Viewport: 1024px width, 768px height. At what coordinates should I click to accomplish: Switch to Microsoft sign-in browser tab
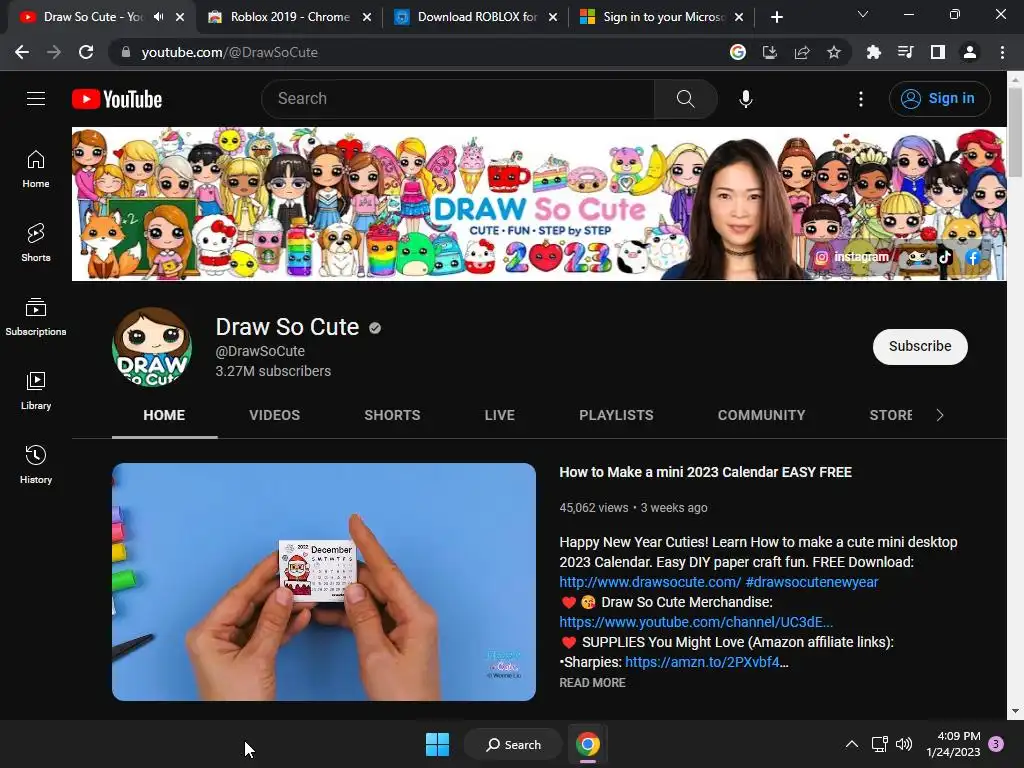[663, 17]
